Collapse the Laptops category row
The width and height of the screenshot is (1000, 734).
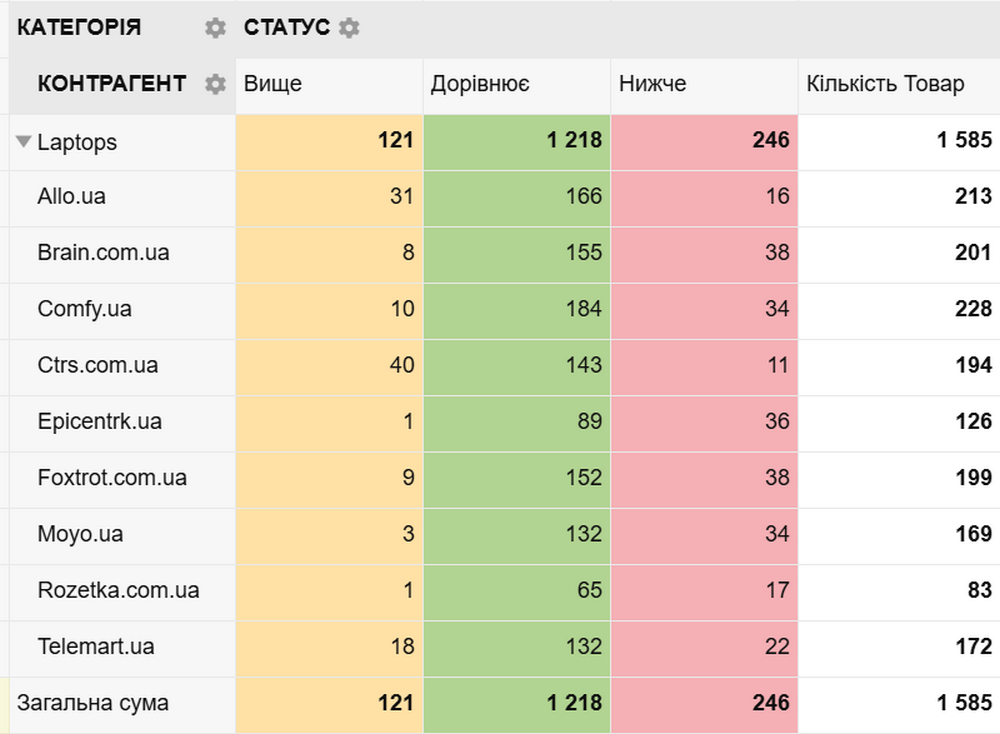(x=24, y=142)
